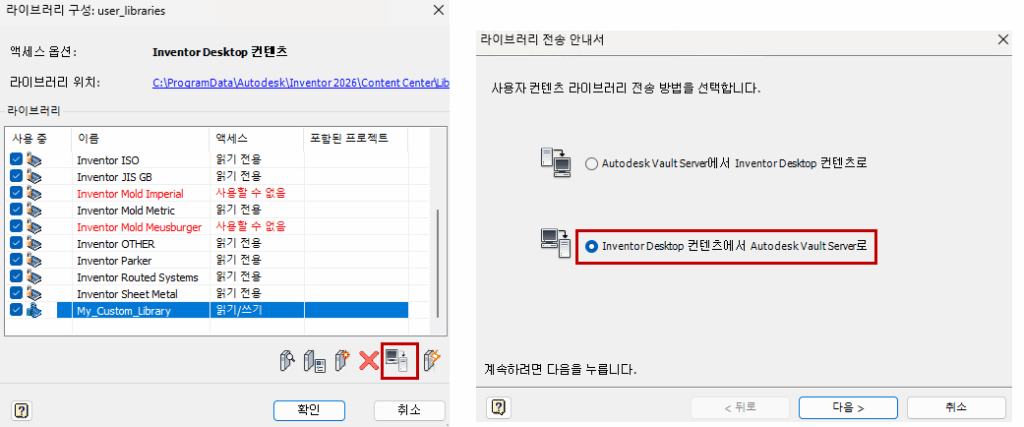Click help icon in library configuration dialog
The height and width of the screenshot is (427, 1024).
click(22, 411)
